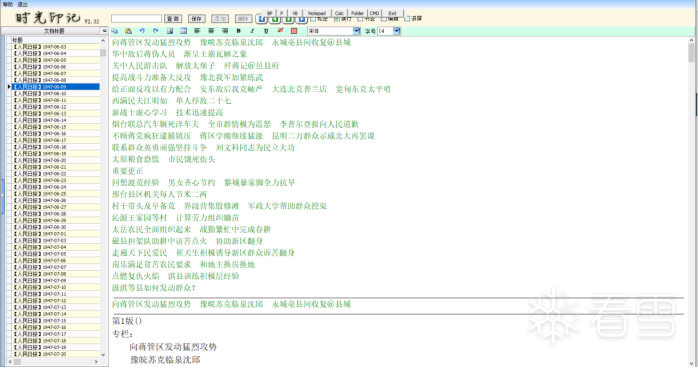Enable the 编辑 checkbox
This screenshot has height=368, width=698.
pos(384,19)
